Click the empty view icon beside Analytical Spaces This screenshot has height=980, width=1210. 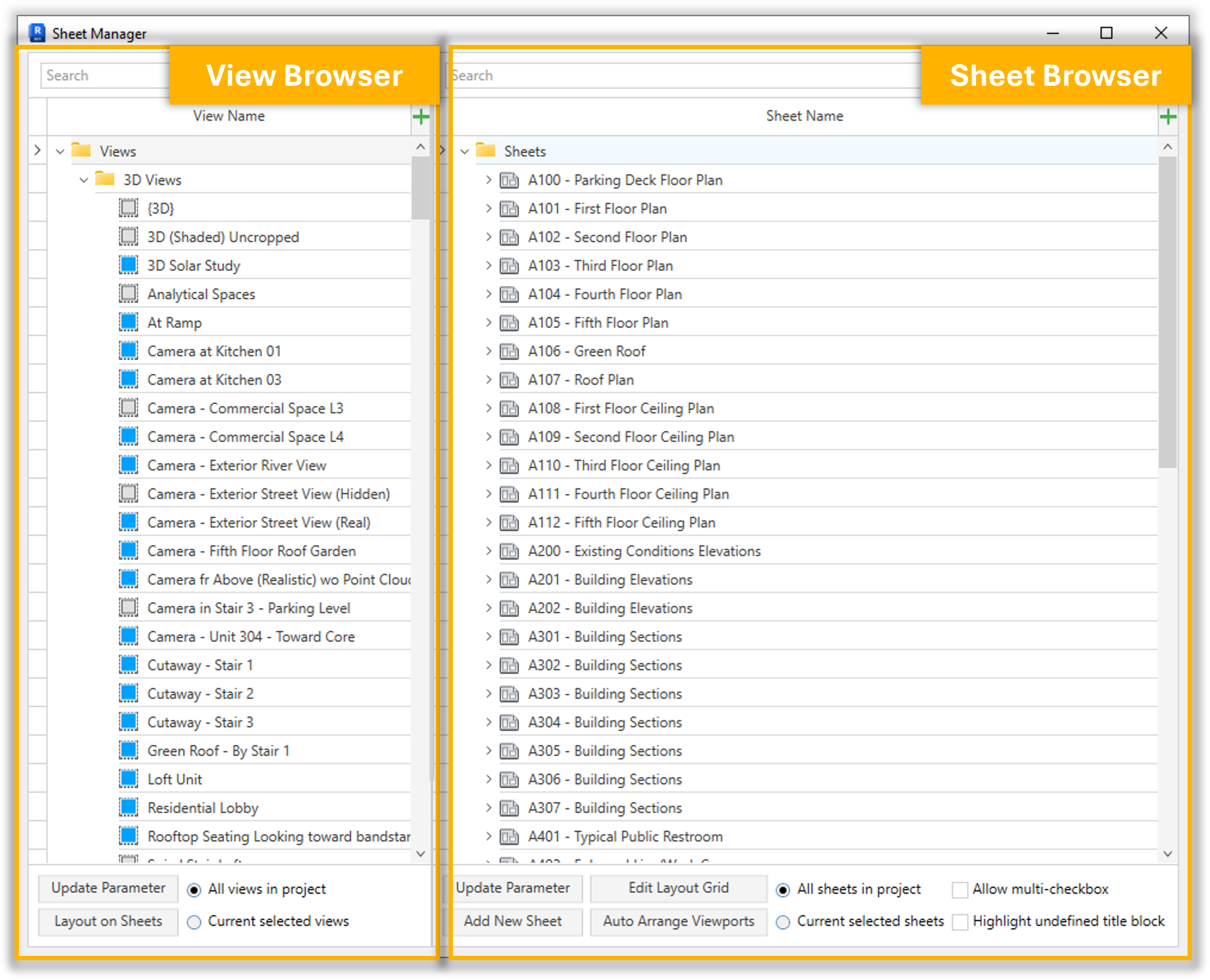(x=129, y=294)
